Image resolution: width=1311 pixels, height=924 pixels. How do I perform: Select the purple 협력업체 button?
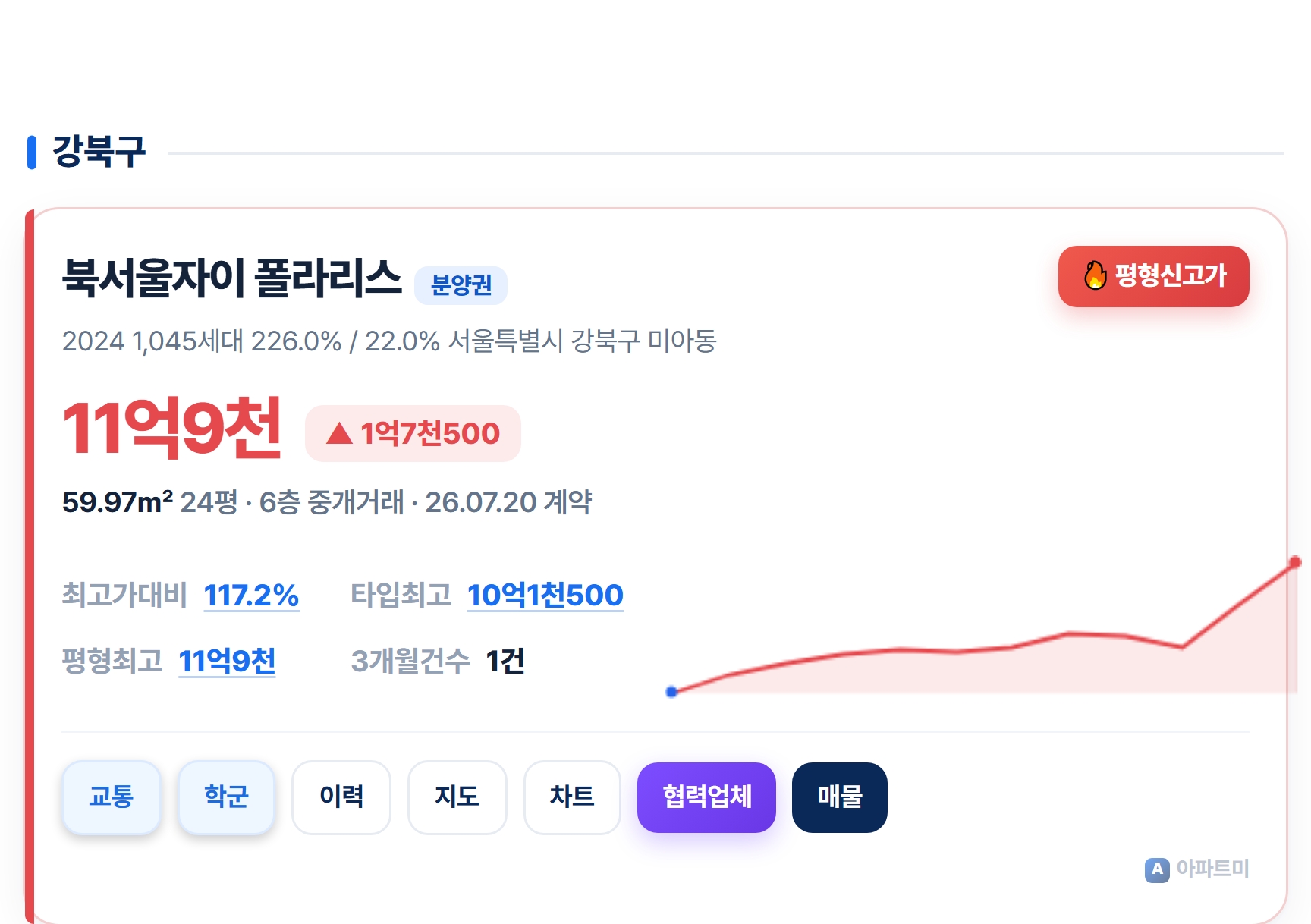(706, 797)
